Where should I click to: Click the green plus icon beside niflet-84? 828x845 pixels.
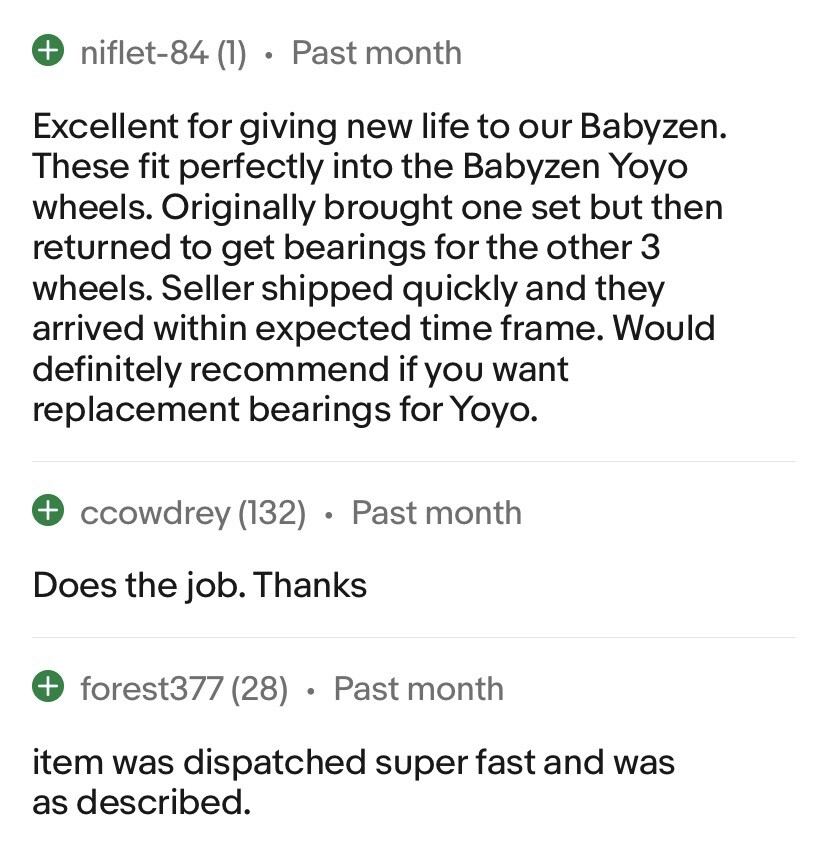46,52
